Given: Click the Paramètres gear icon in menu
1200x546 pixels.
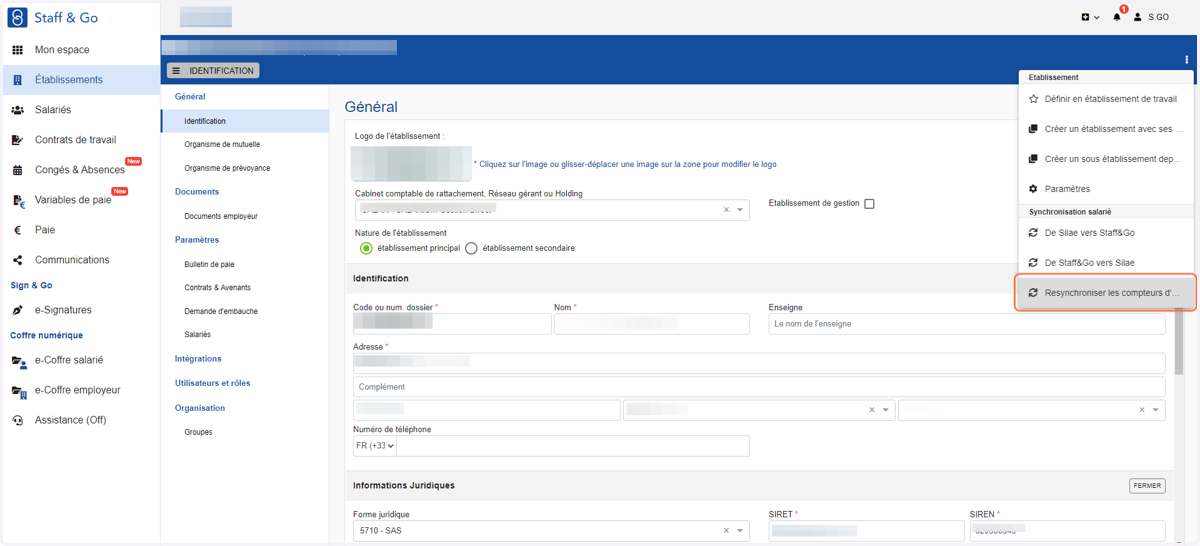Looking at the screenshot, I should [1033, 189].
